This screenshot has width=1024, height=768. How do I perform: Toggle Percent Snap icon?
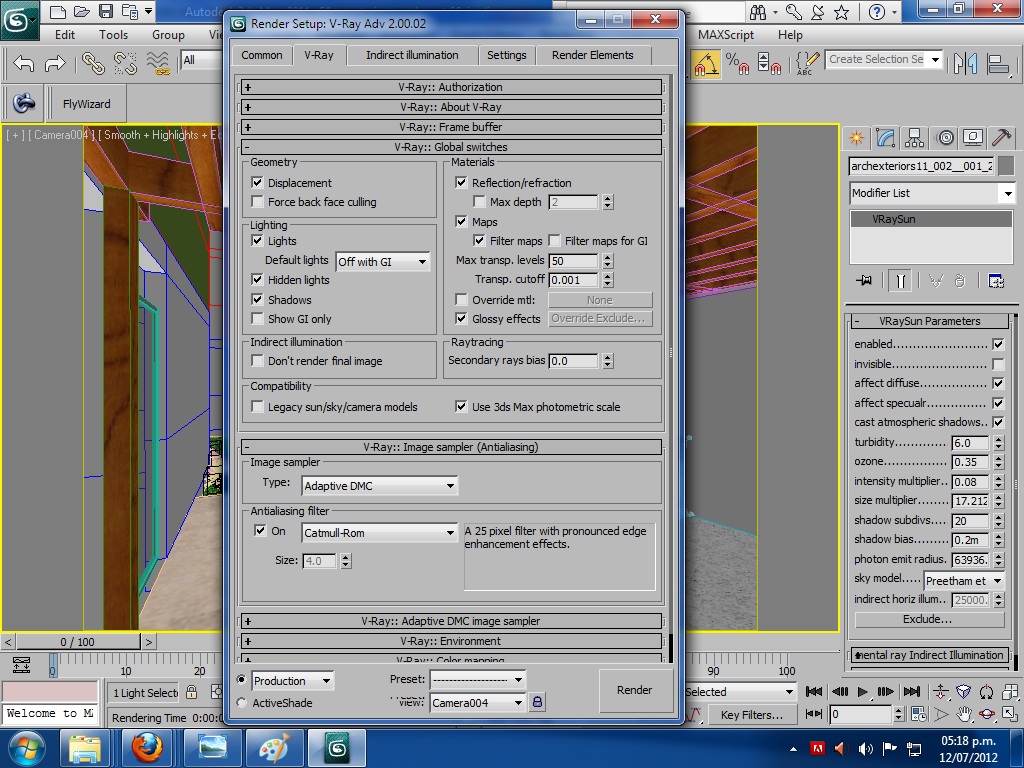coord(737,63)
